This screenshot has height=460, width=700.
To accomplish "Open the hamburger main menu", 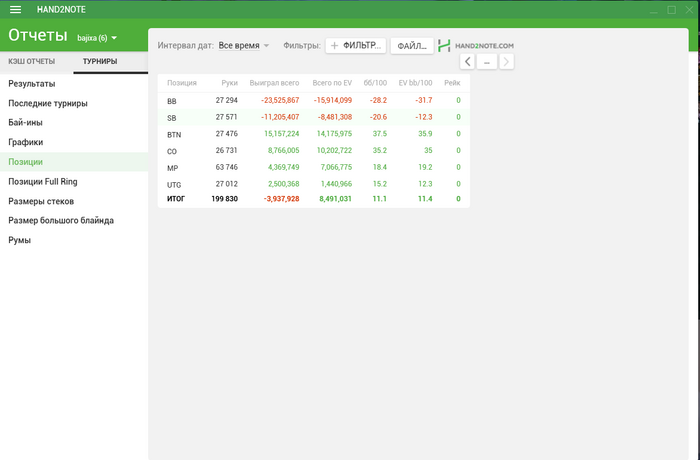I will tap(15, 9).
